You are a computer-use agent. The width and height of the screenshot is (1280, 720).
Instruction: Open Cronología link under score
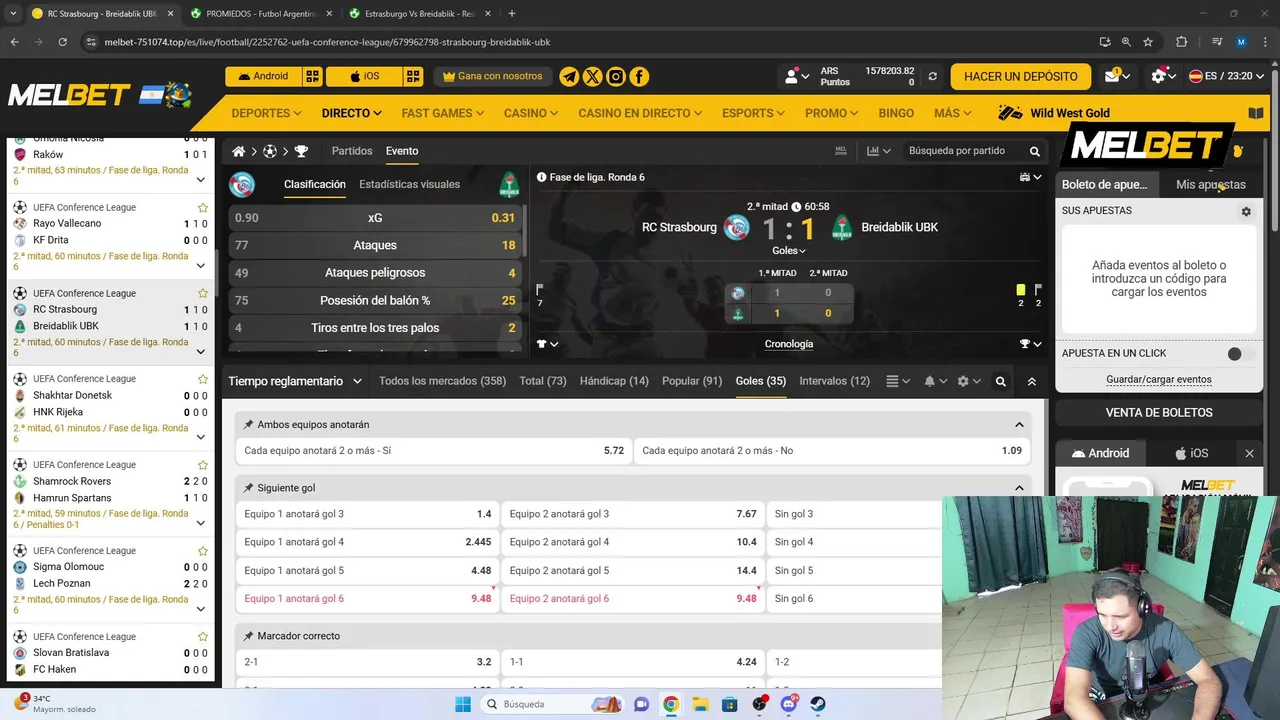click(x=789, y=344)
